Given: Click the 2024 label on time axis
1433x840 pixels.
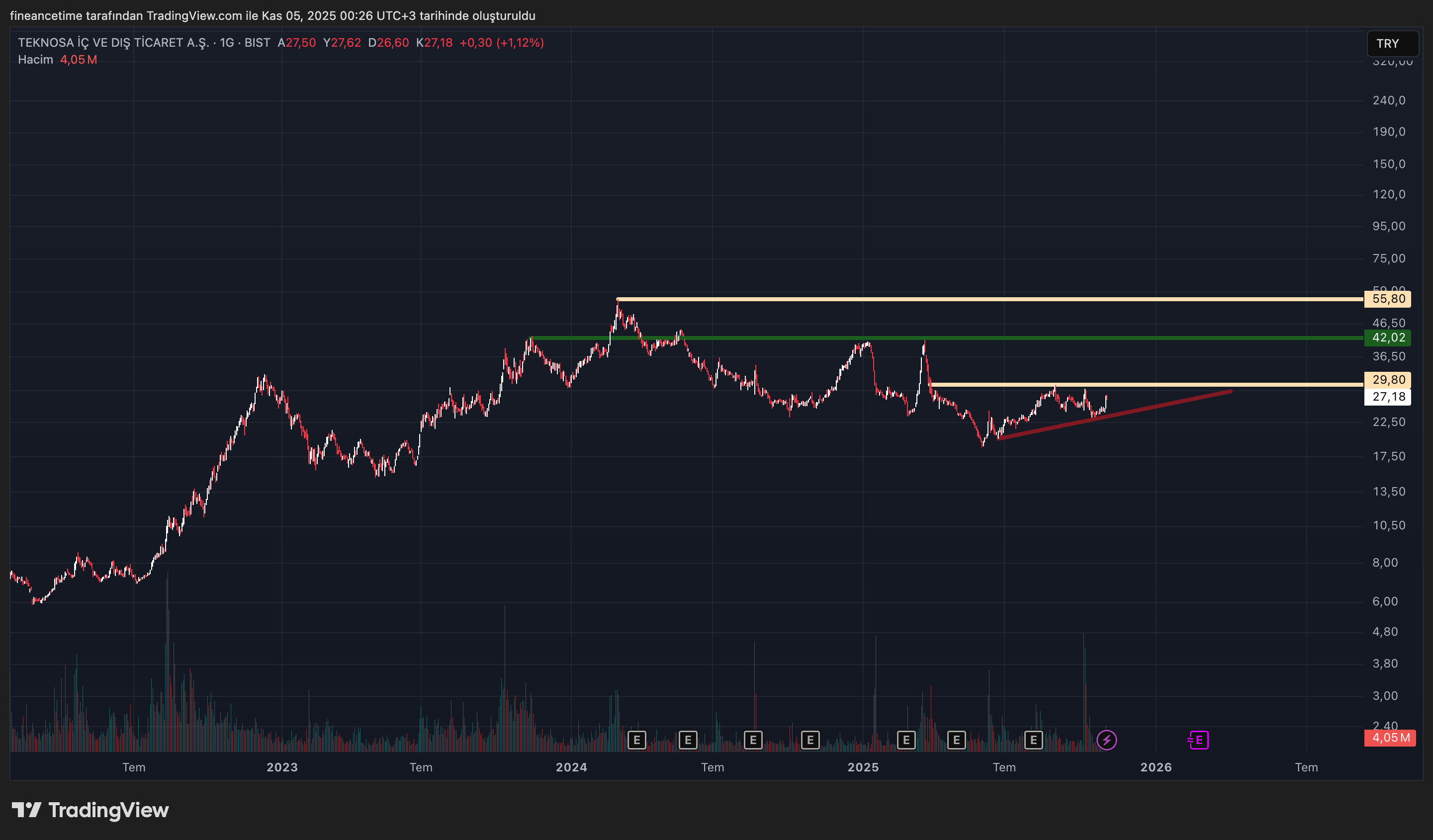Looking at the screenshot, I should coord(571,767).
